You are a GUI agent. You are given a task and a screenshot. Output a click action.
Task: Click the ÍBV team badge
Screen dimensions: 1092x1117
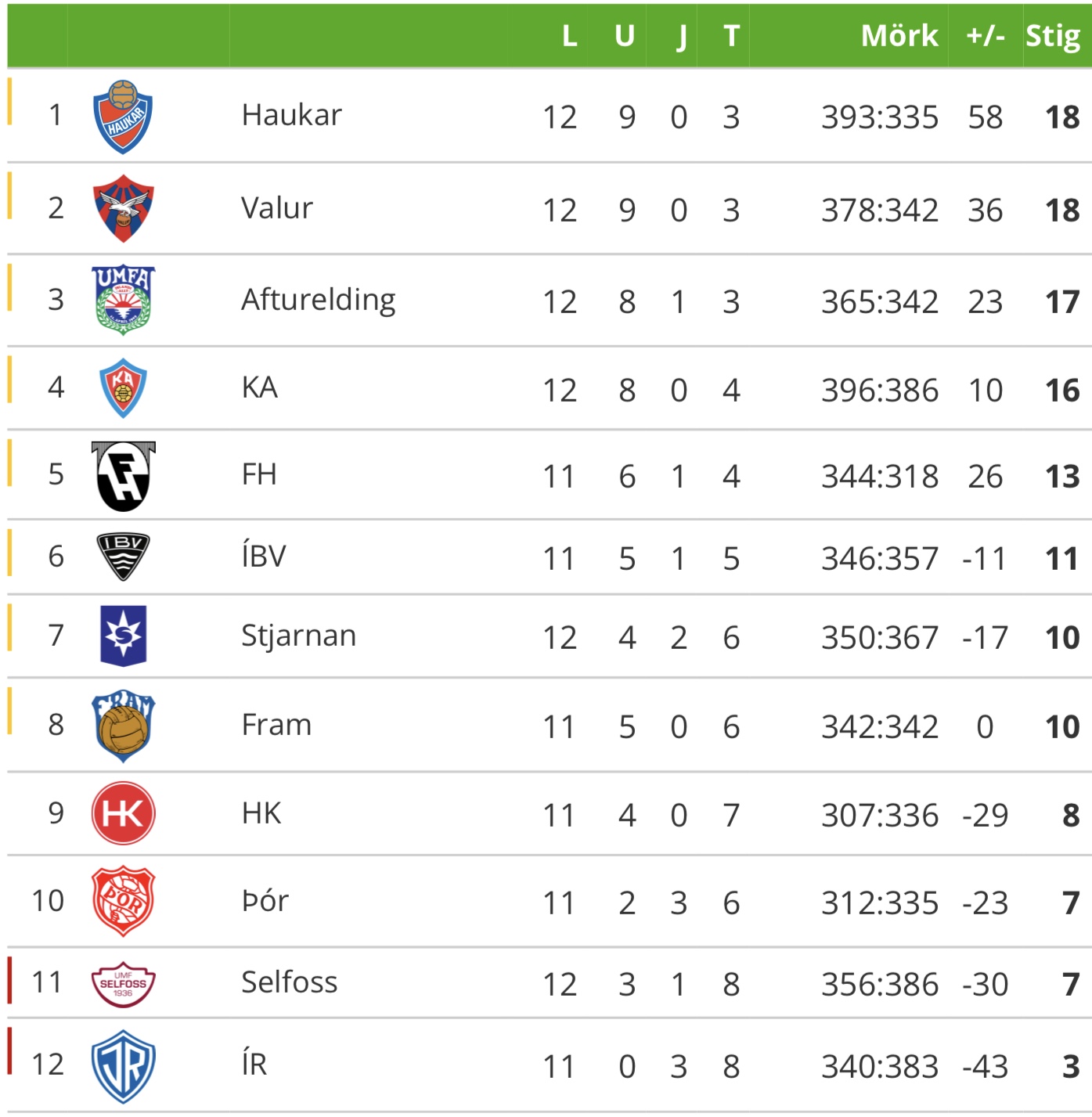(123, 557)
